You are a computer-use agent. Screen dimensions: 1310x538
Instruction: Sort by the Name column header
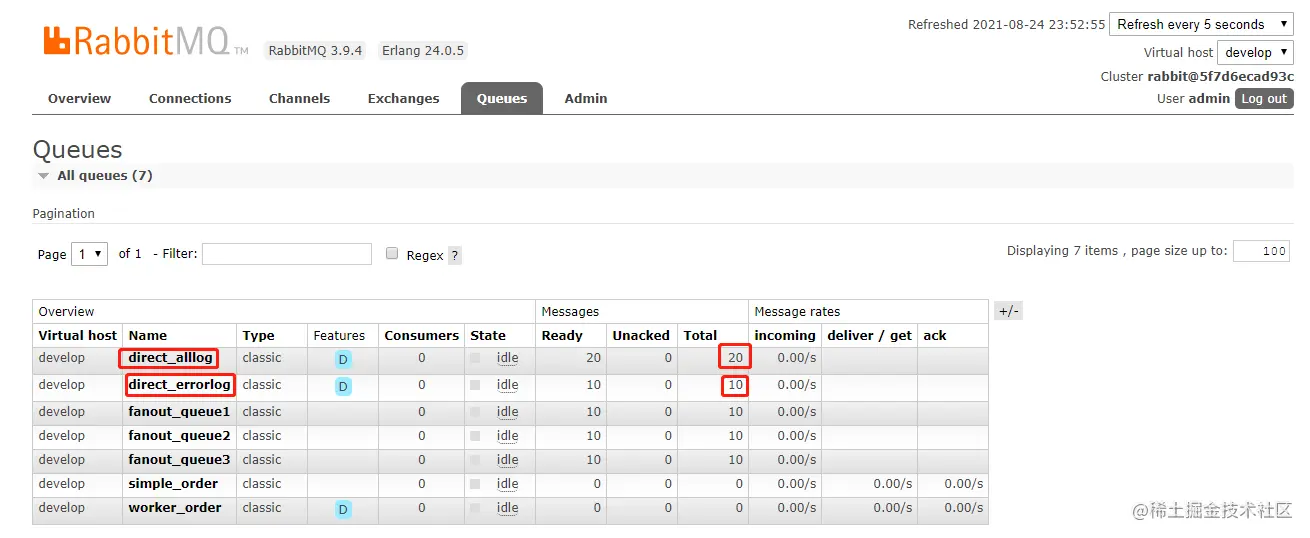[x=148, y=335]
